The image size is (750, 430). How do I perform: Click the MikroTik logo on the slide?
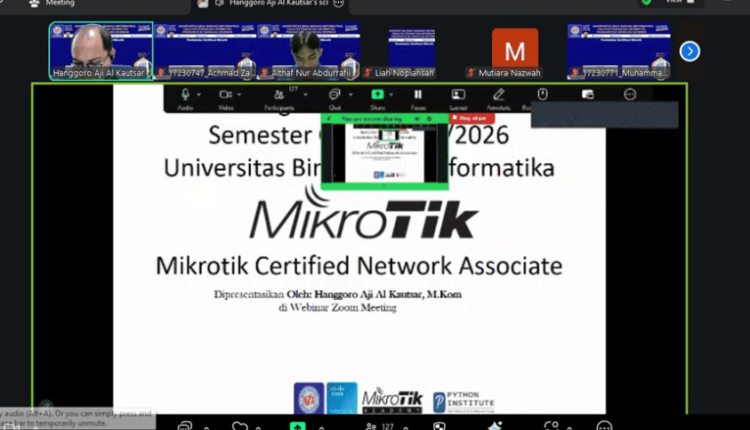(364, 213)
